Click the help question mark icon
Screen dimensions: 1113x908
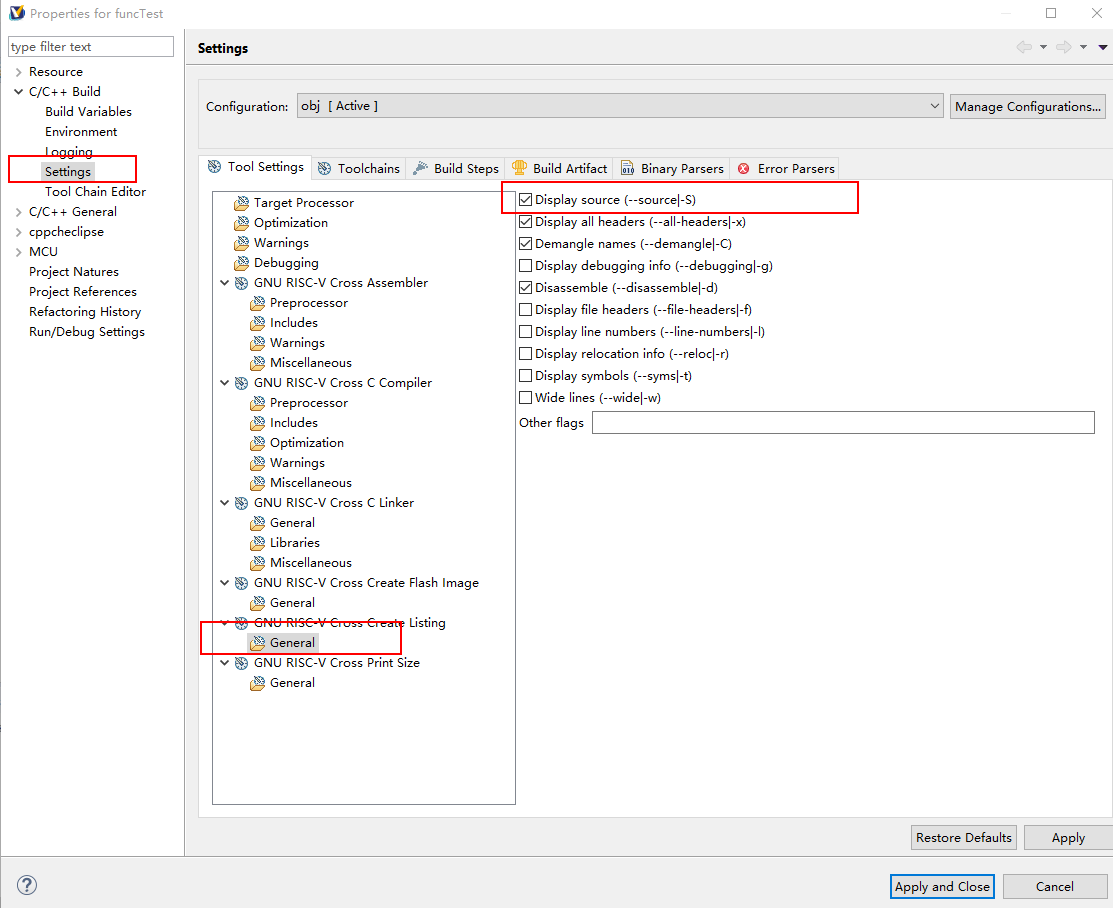(x=27, y=885)
